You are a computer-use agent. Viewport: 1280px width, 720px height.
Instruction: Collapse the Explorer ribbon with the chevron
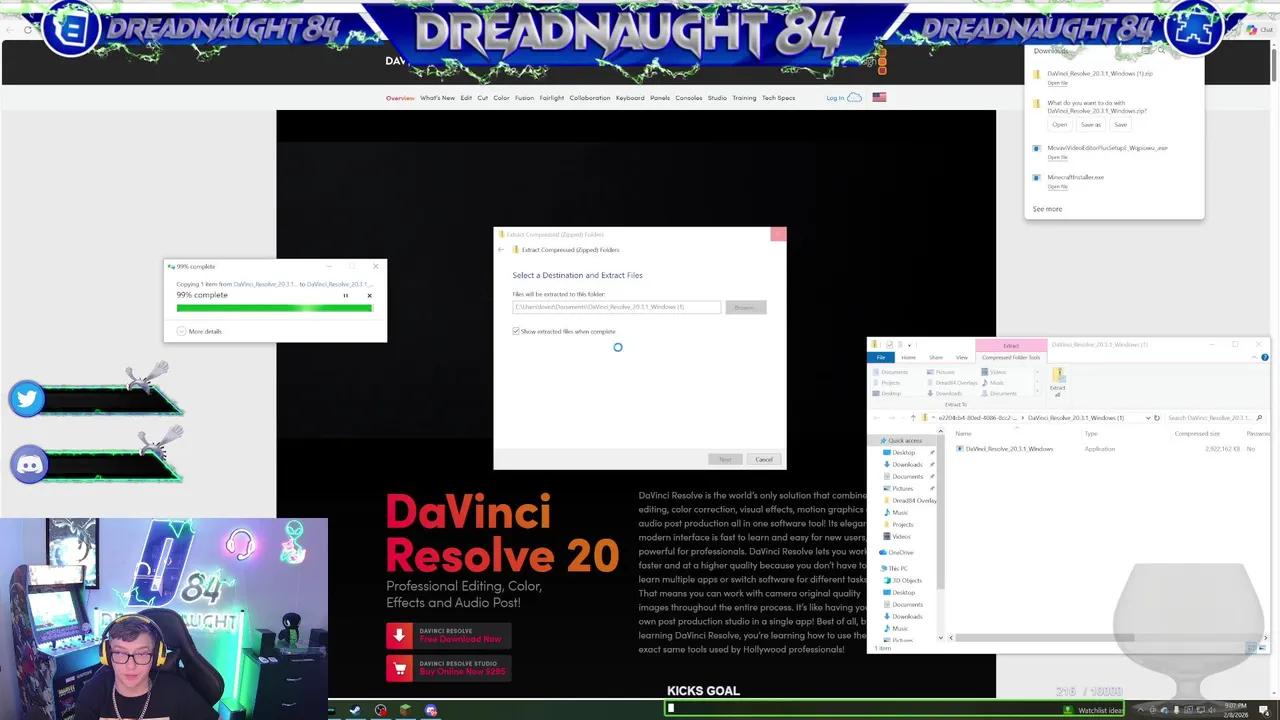1253,357
